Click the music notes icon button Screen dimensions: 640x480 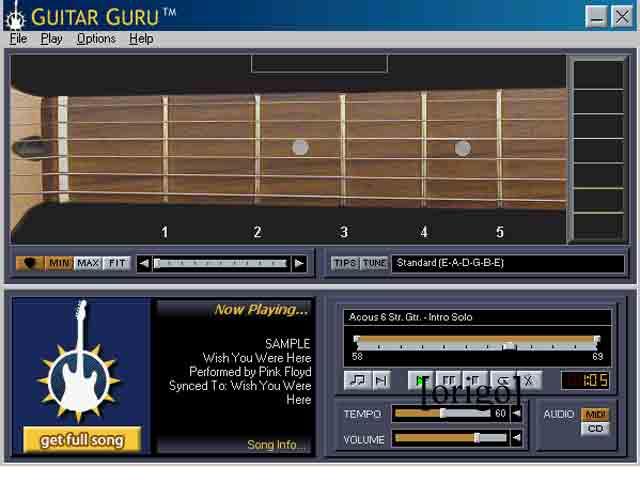tap(358, 381)
